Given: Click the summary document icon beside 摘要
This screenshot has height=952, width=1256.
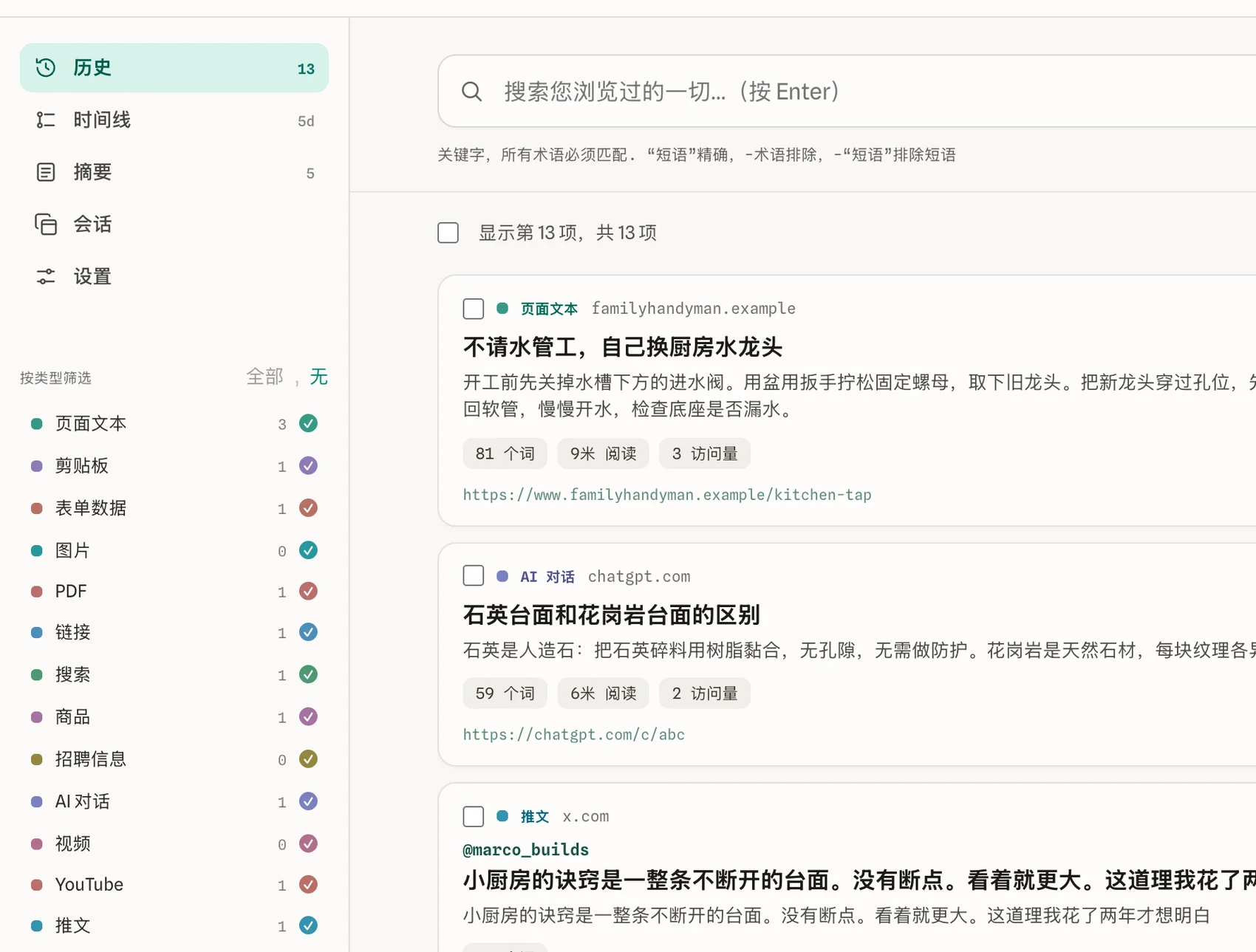Looking at the screenshot, I should pyautogui.click(x=46, y=172).
